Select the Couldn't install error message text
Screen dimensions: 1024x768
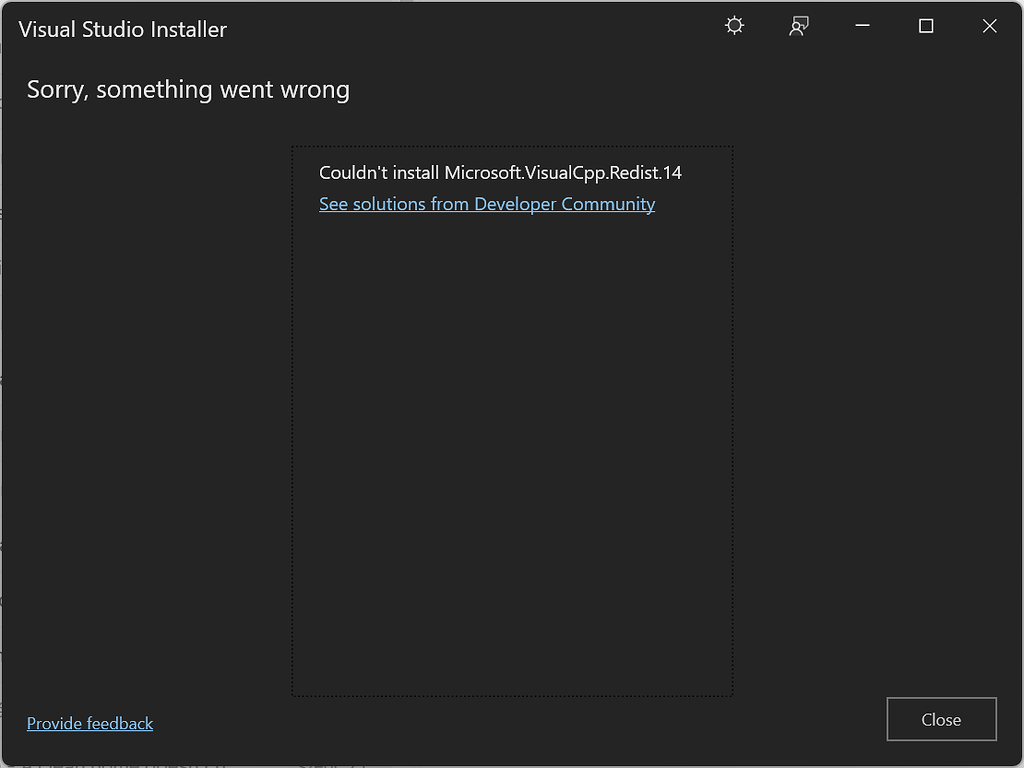[378, 172]
